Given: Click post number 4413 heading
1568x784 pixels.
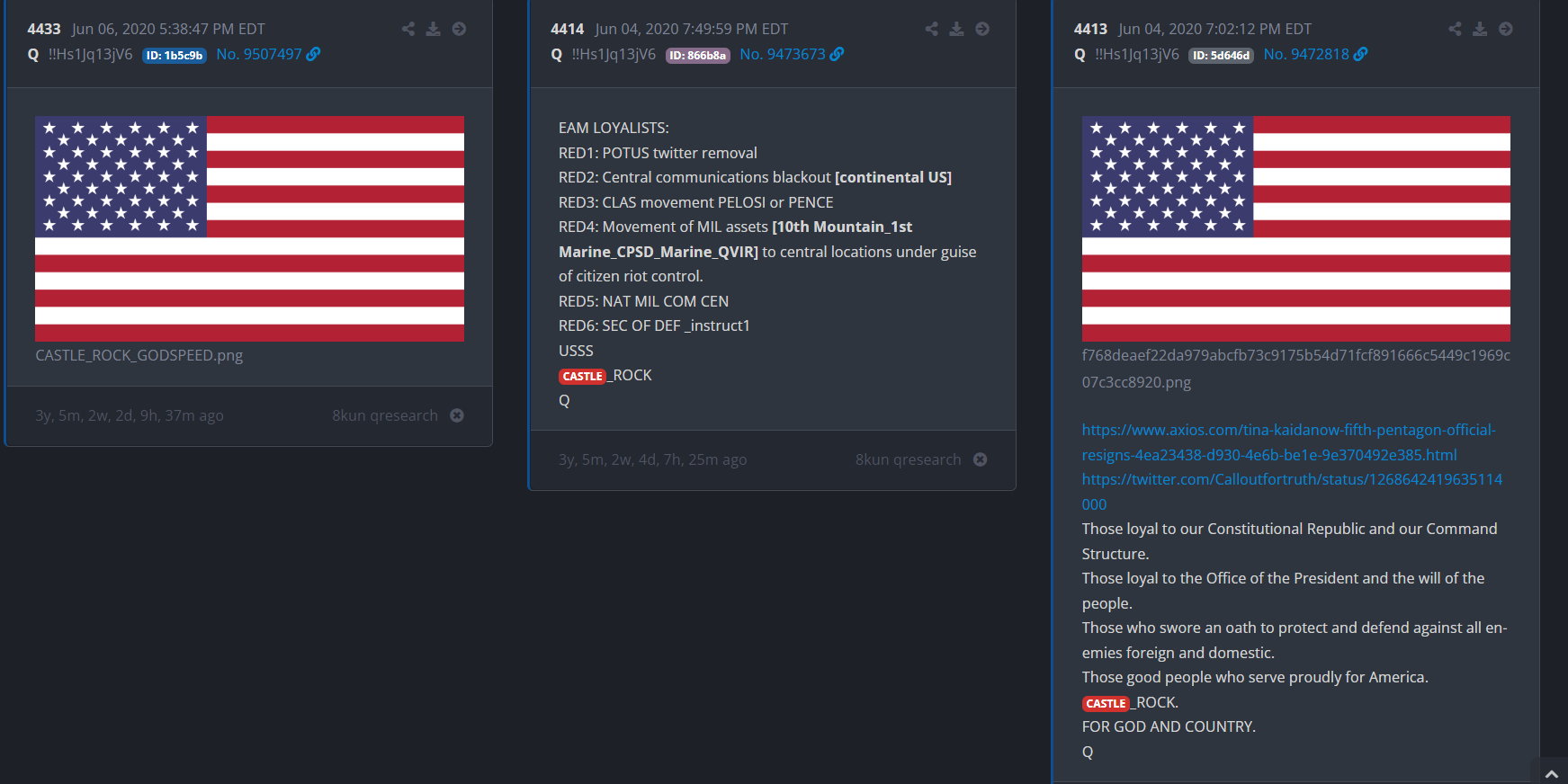Looking at the screenshot, I should (x=1090, y=29).
